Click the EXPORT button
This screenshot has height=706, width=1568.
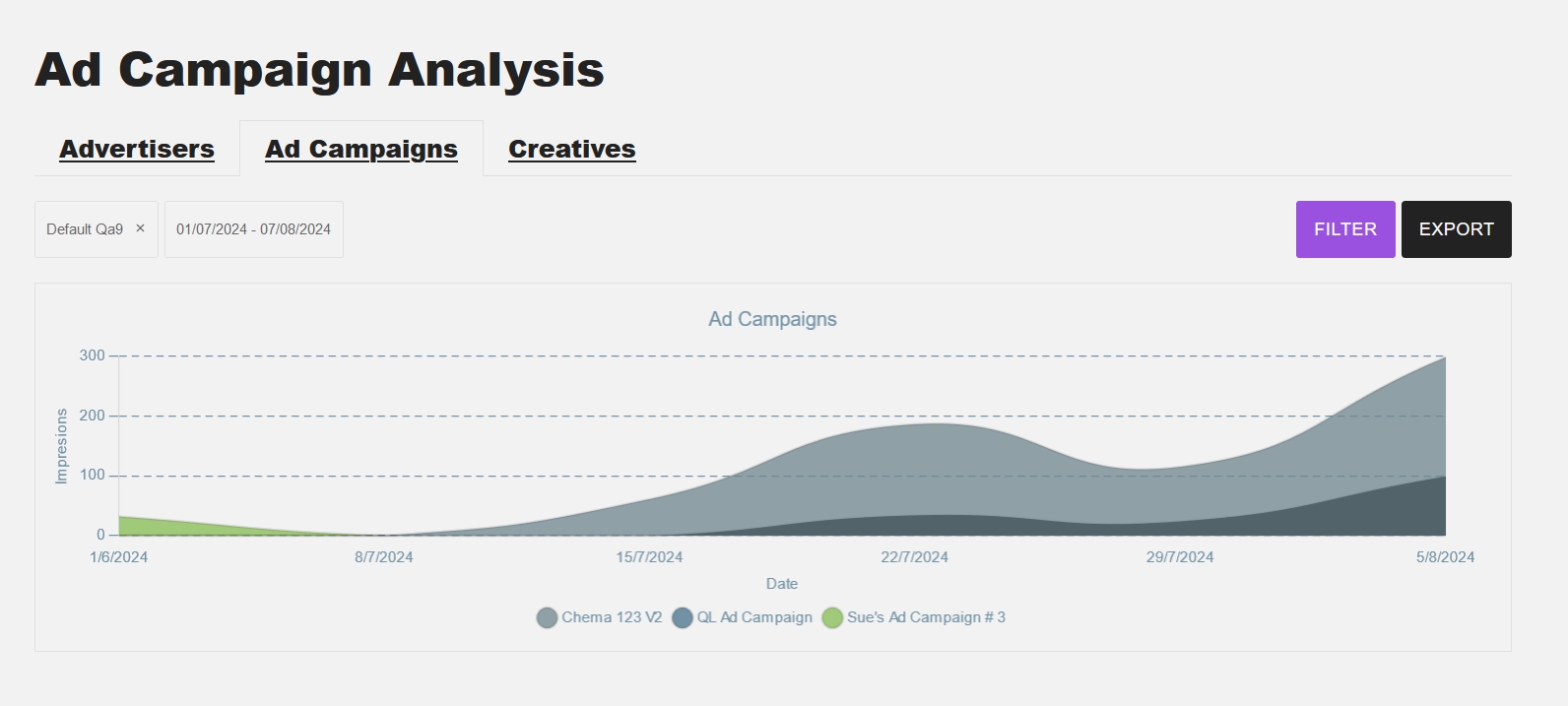coord(1456,229)
